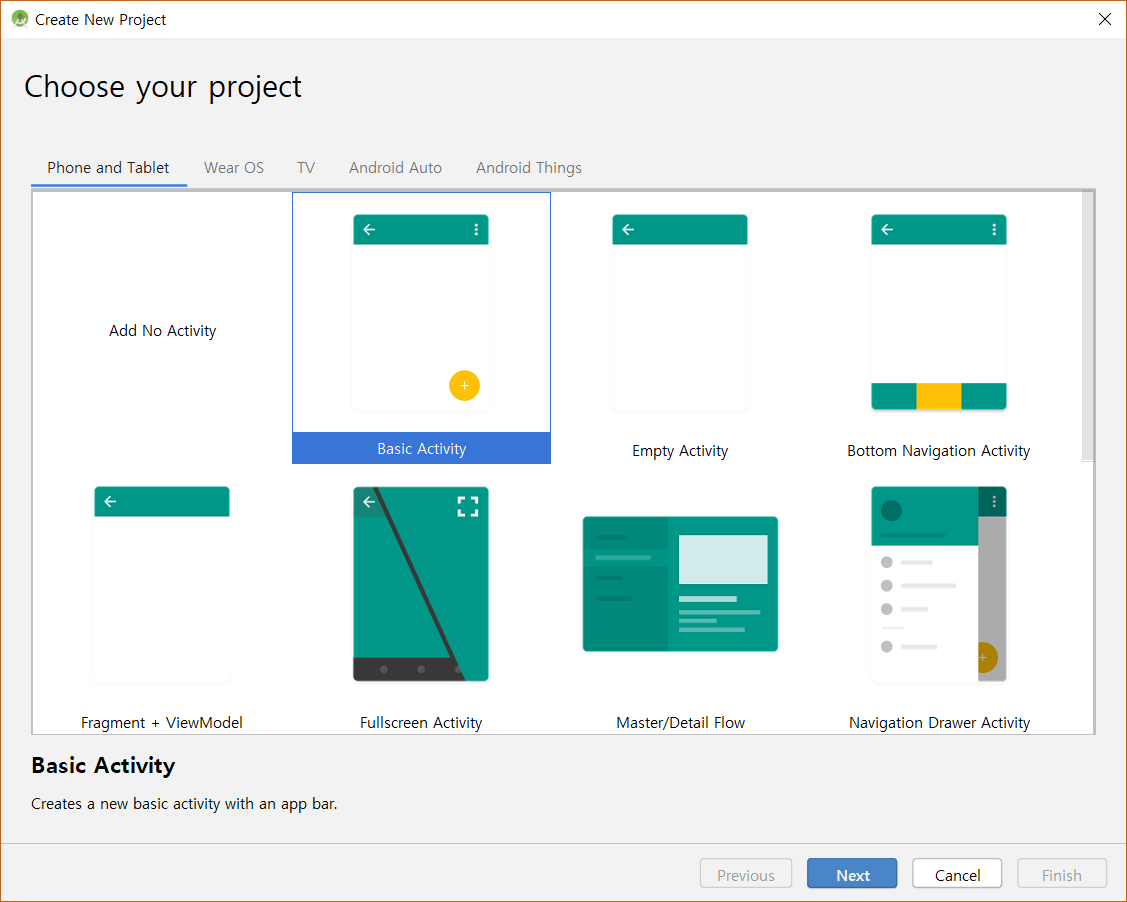Click the template list vertical scrollbar thumb
This screenshot has width=1127, height=902.
point(1088,326)
